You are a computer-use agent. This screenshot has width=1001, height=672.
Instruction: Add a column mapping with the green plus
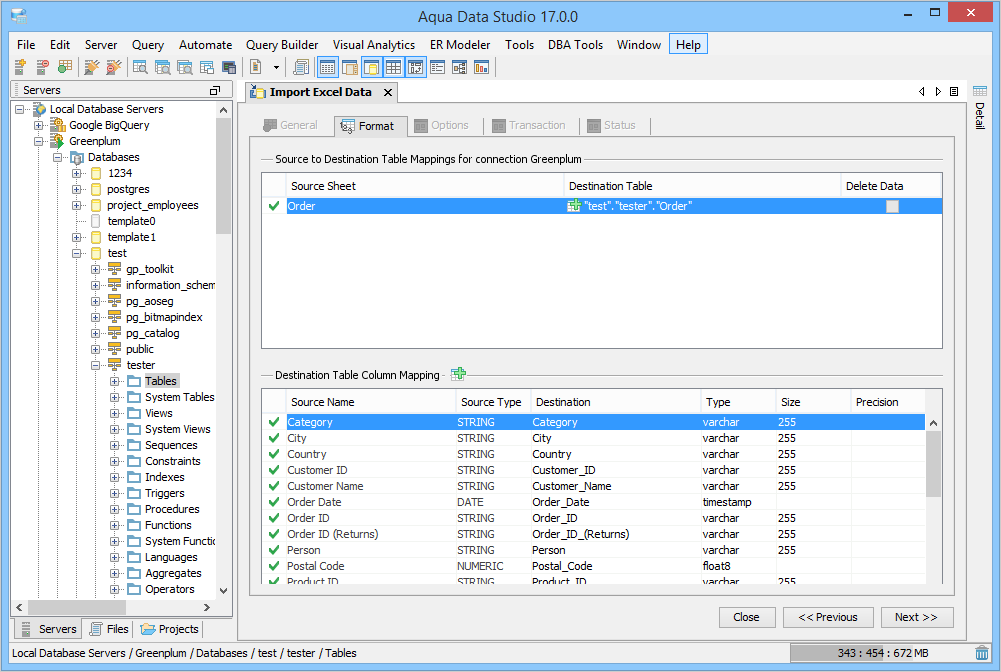coord(458,374)
